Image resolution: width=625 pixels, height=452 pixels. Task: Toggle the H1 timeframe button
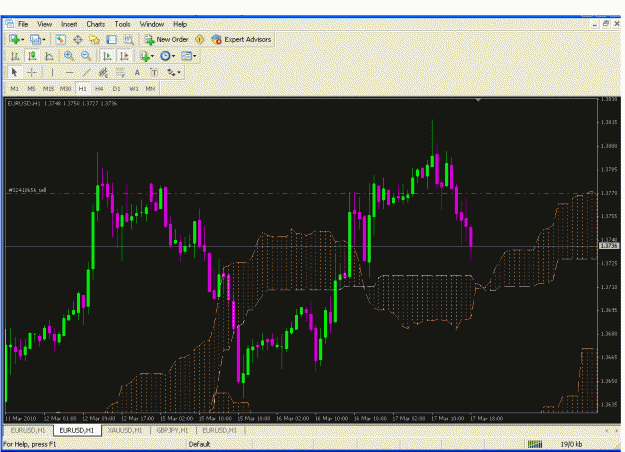point(83,89)
